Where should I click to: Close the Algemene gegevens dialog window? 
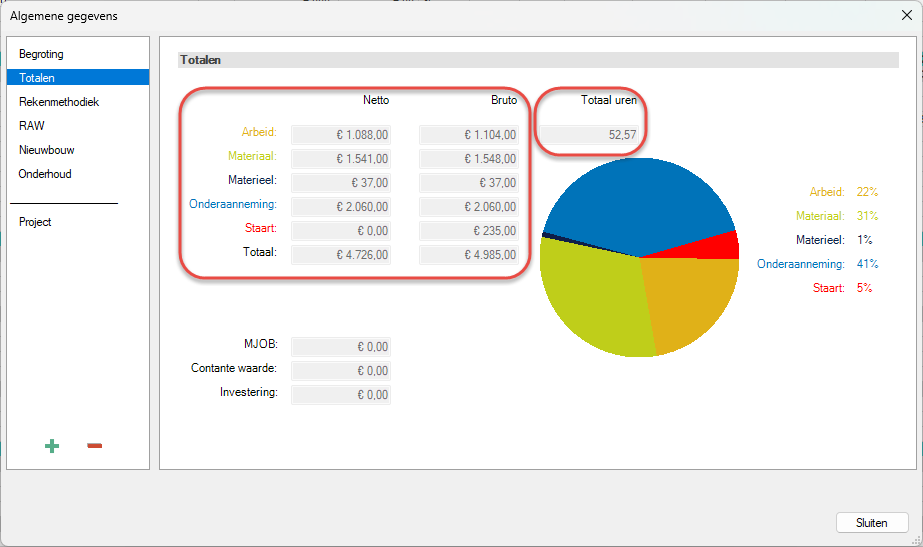coord(905,15)
